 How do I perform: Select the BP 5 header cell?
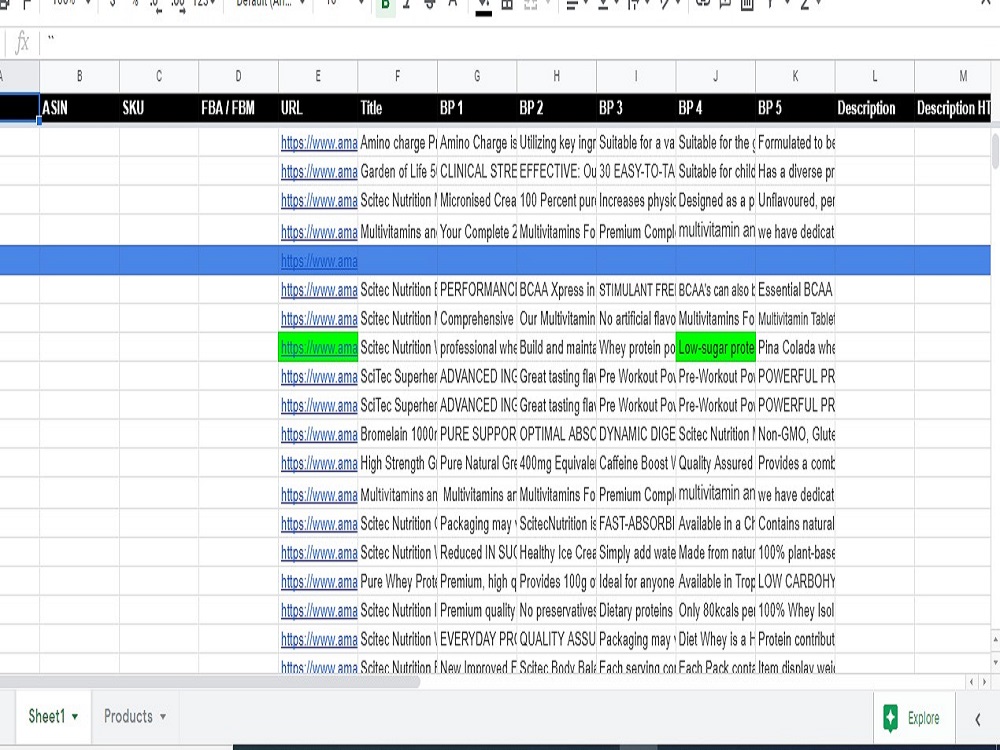tap(795, 108)
